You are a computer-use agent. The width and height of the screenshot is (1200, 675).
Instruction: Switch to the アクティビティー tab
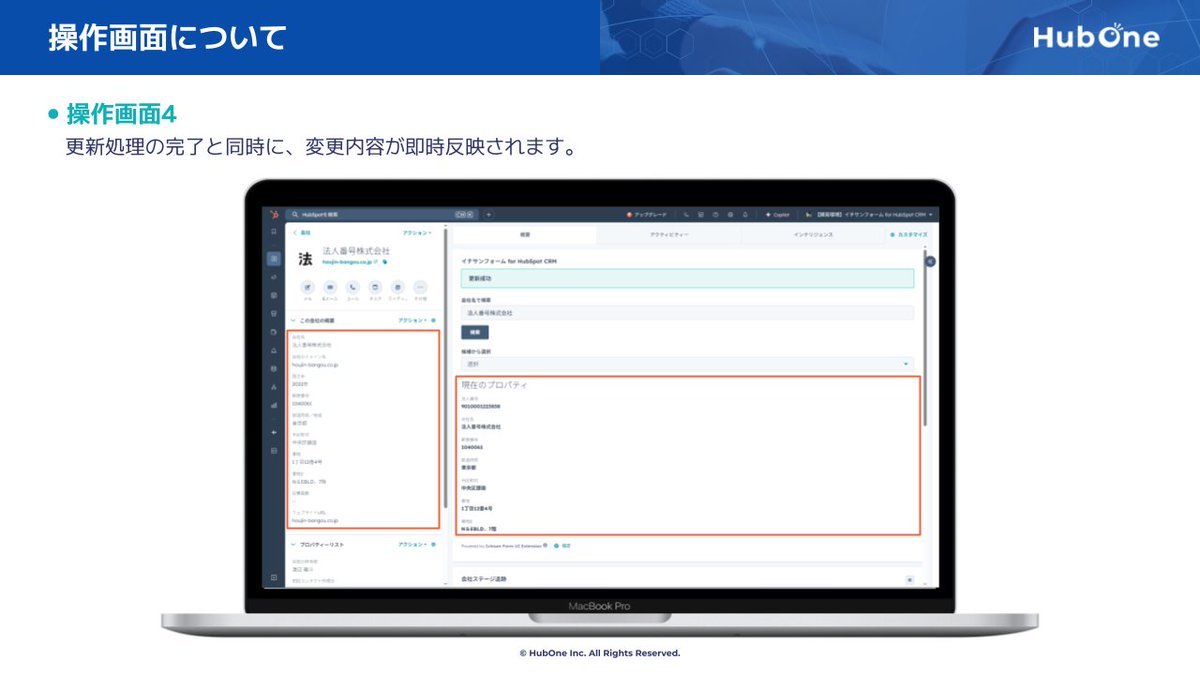coord(669,235)
